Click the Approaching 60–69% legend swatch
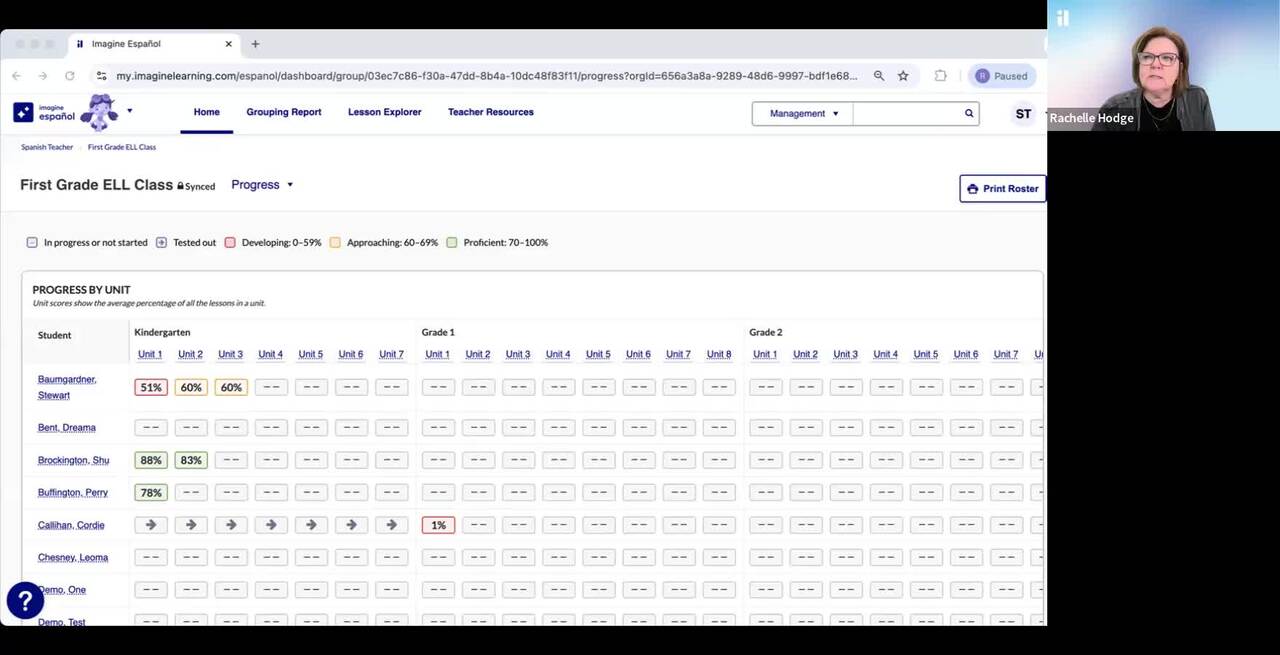Screen dimensions: 1280x655 (335, 243)
